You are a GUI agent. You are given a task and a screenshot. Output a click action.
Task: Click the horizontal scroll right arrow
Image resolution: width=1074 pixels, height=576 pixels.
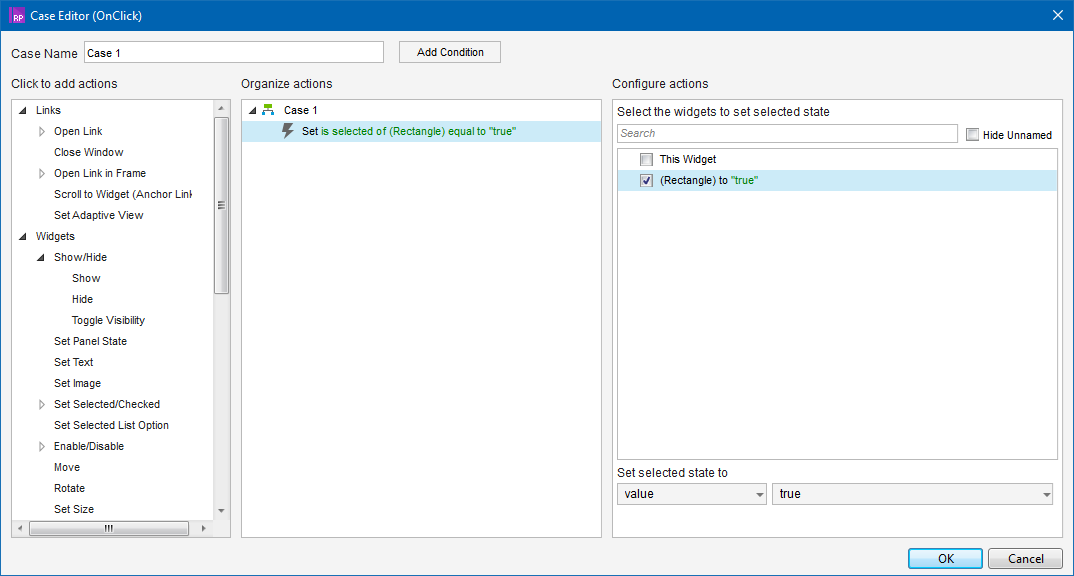pos(203,528)
